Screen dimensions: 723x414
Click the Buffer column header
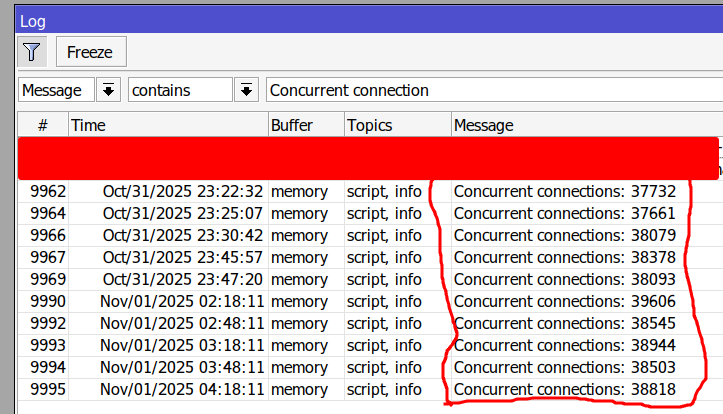coord(304,125)
